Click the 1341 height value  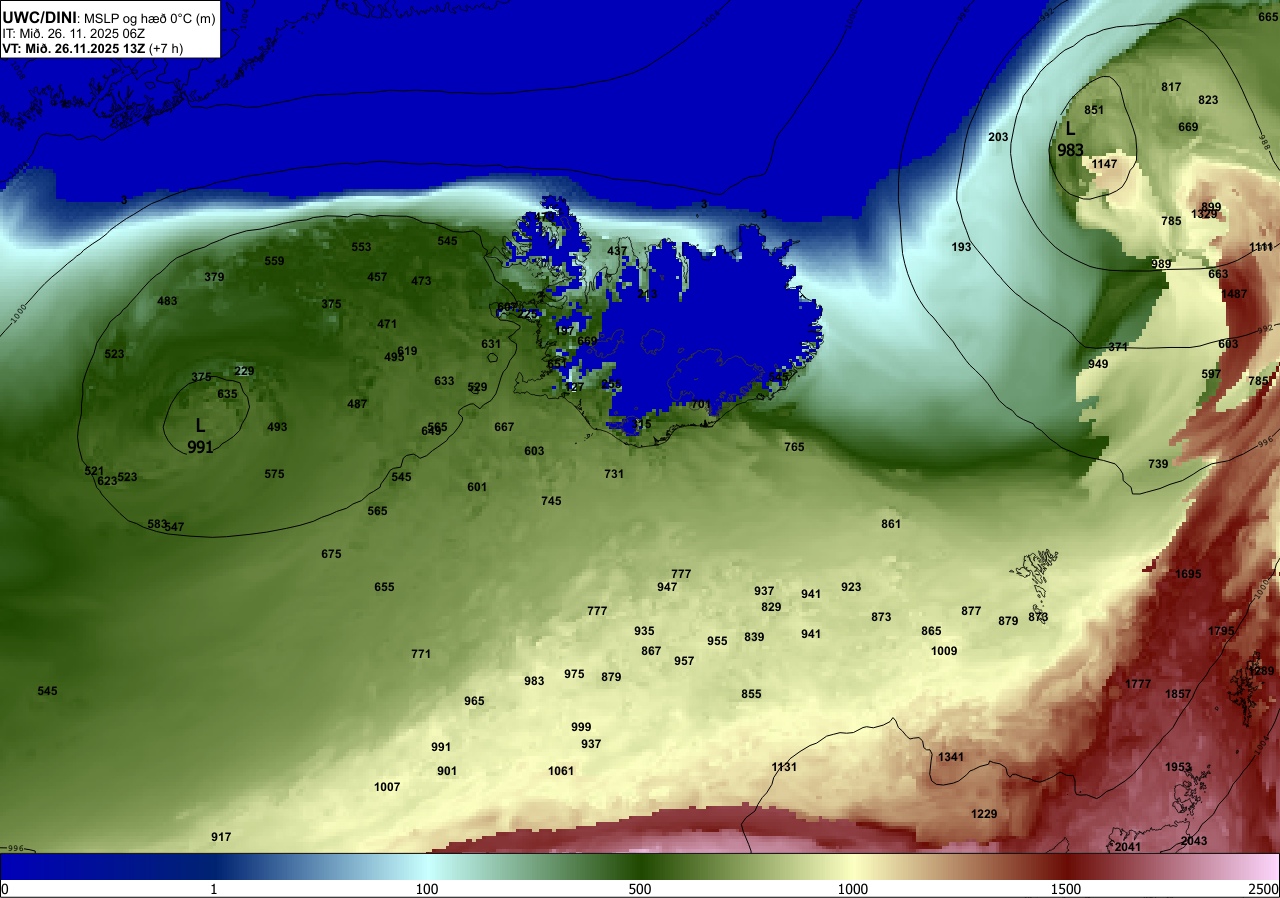coord(951,757)
